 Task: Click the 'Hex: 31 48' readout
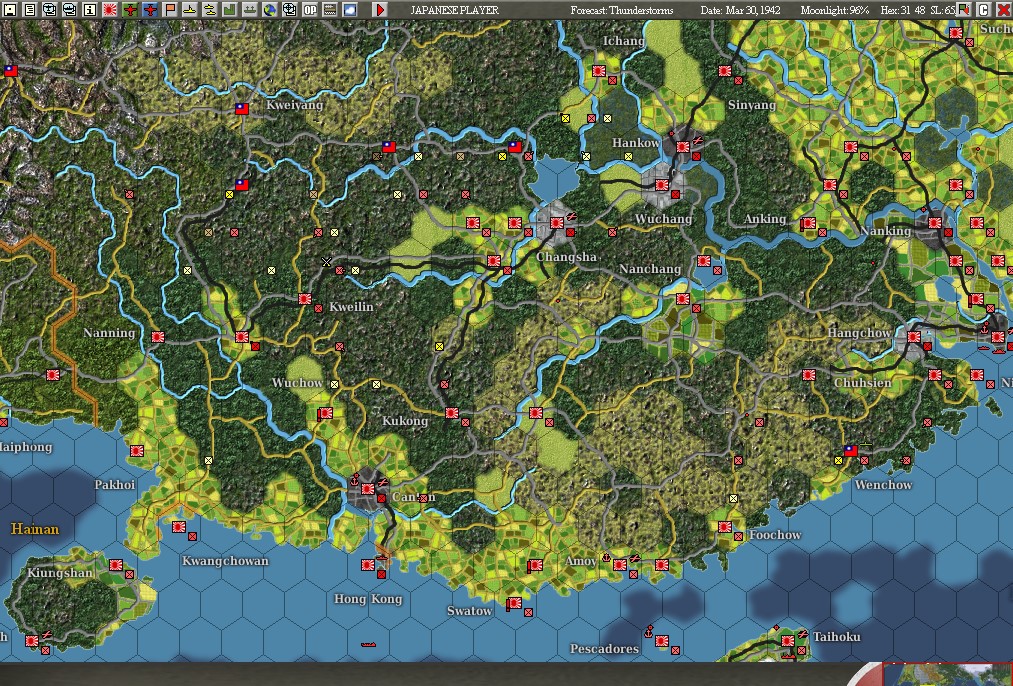point(902,10)
